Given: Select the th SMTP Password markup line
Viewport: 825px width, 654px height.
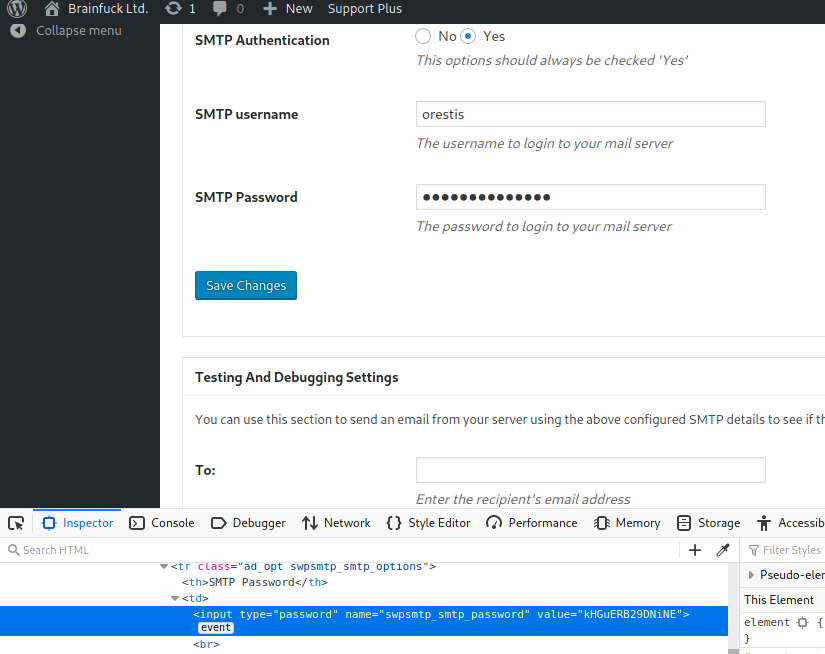Looking at the screenshot, I should [255, 582].
